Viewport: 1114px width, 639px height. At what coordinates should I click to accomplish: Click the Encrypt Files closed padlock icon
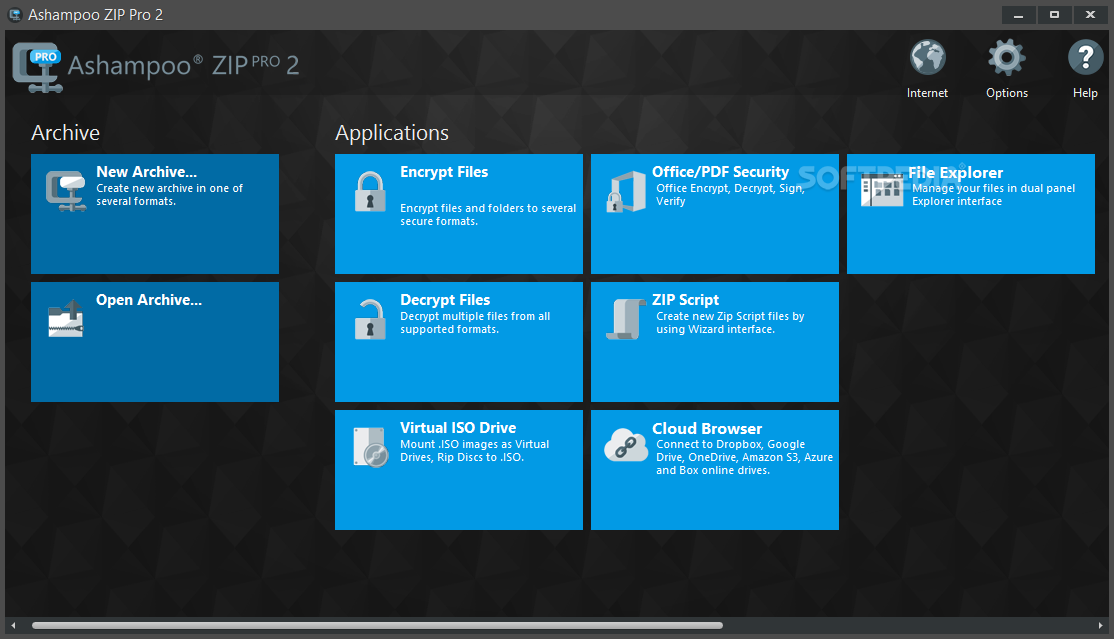369,192
